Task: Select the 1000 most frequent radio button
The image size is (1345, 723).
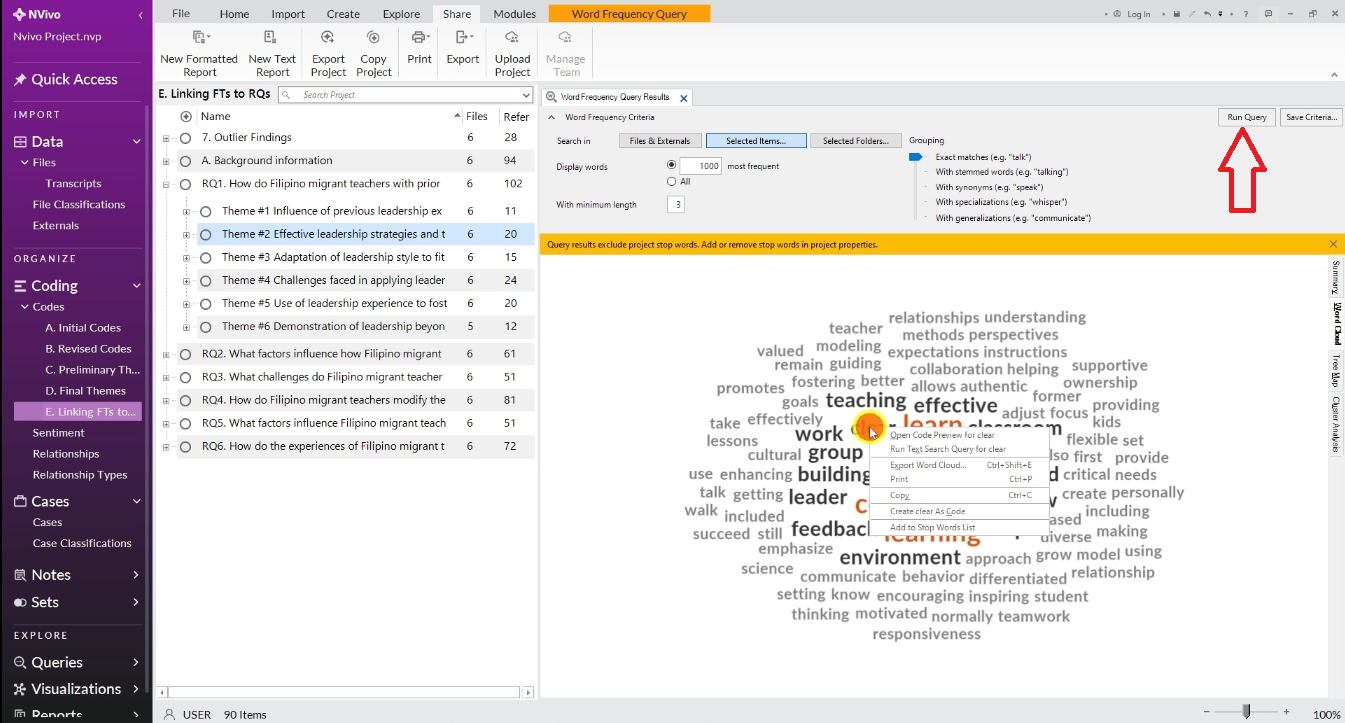Action: click(671, 166)
